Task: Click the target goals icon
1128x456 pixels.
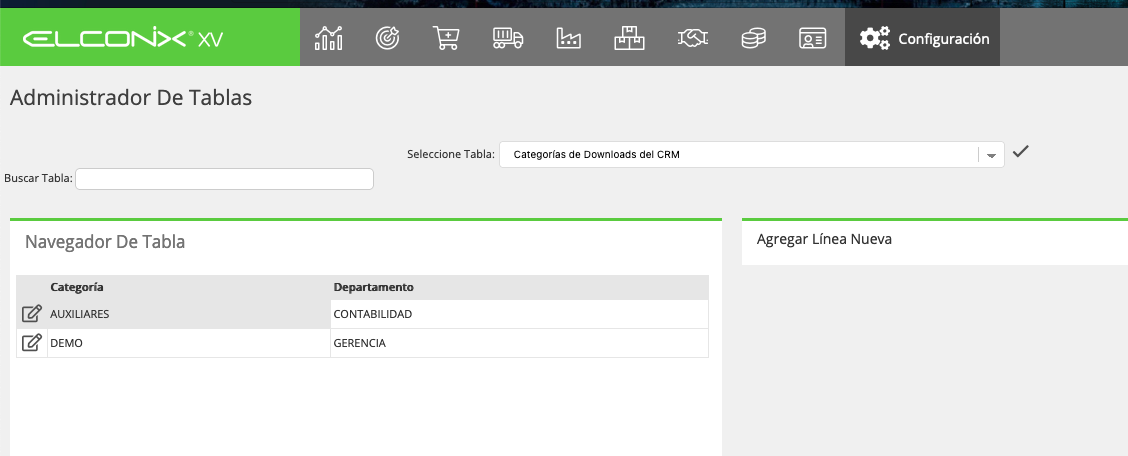Action: coord(387,37)
